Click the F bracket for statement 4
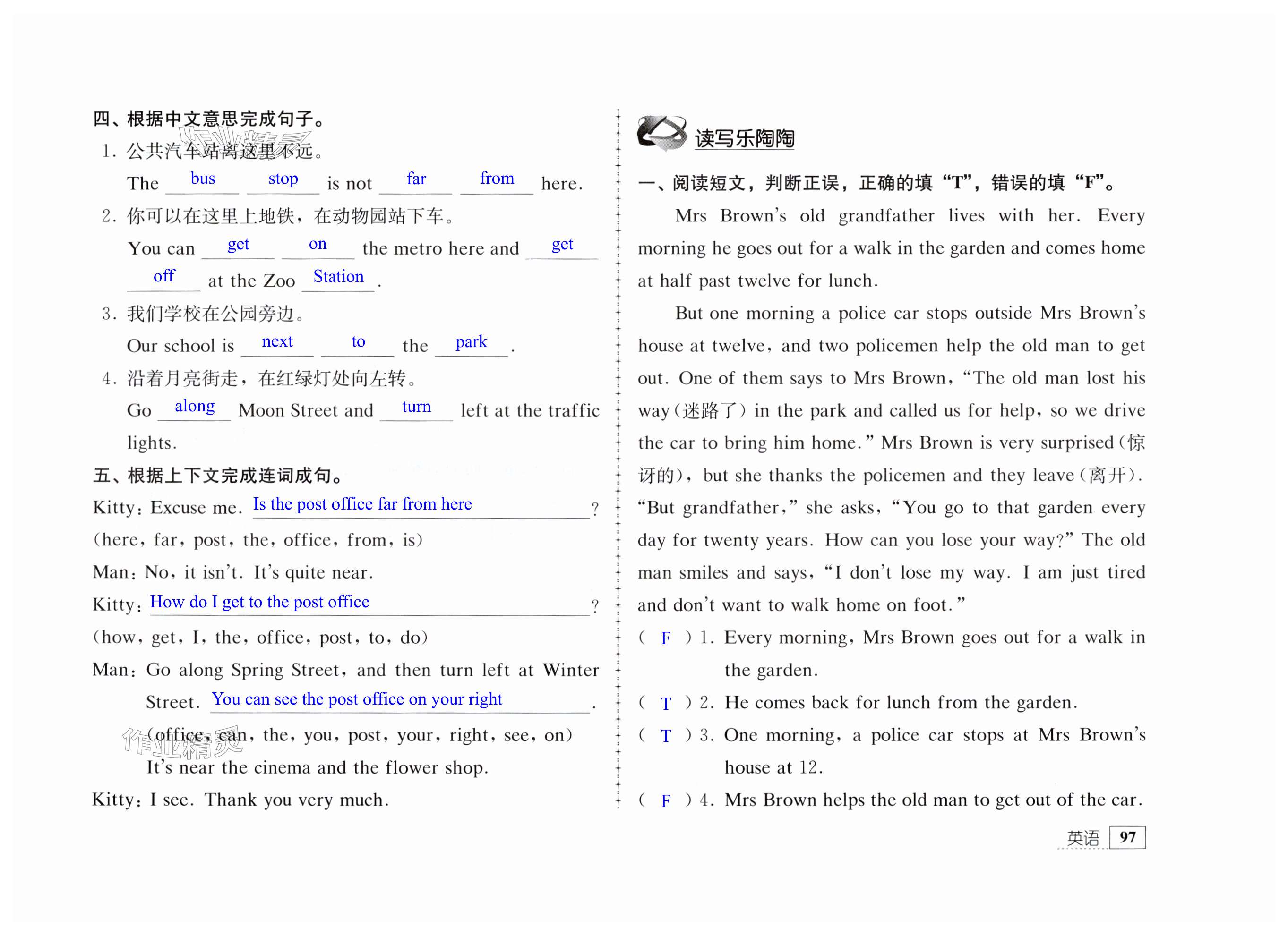Screen dimensions: 1288x936 (666, 801)
